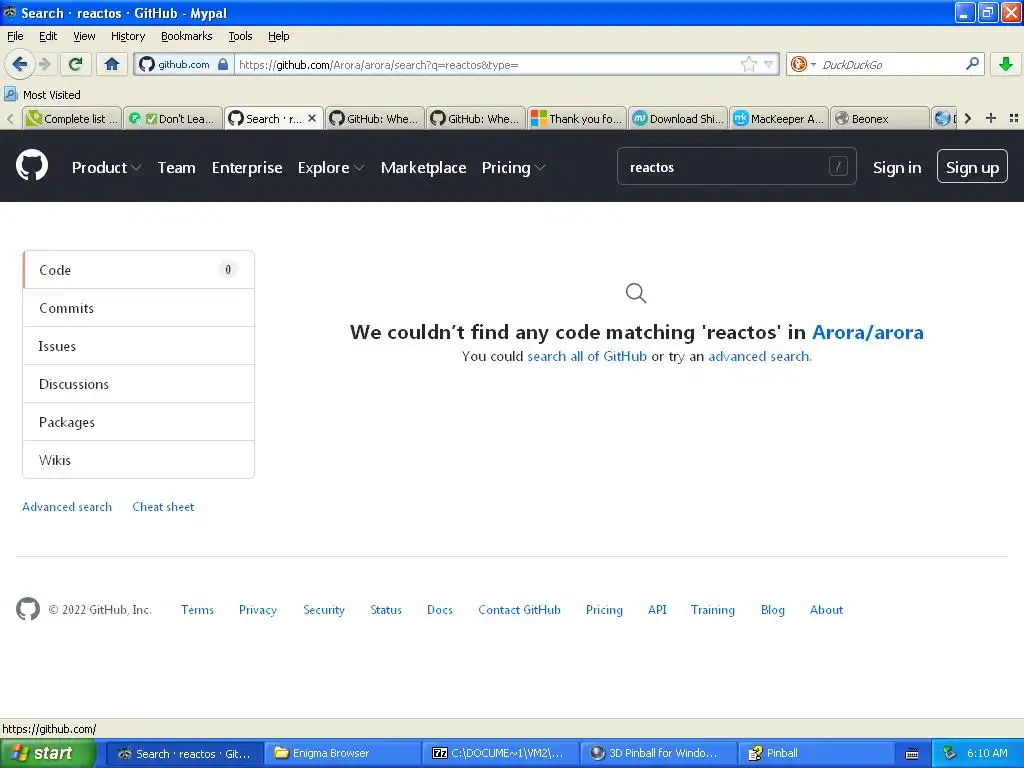
Task: Click Sign in
Action: click(x=897, y=168)
